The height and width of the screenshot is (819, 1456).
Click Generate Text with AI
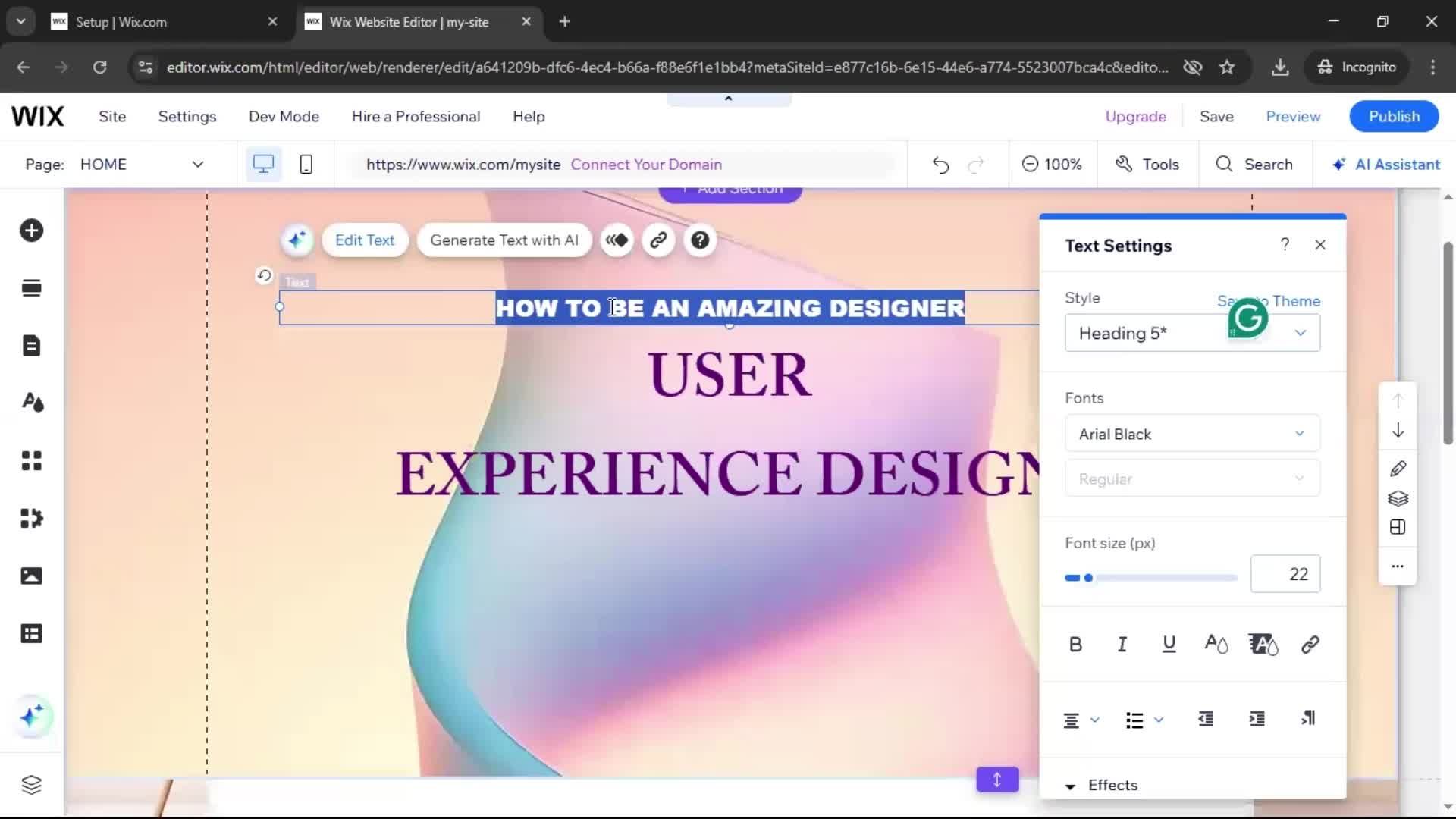tap(504, 240)
